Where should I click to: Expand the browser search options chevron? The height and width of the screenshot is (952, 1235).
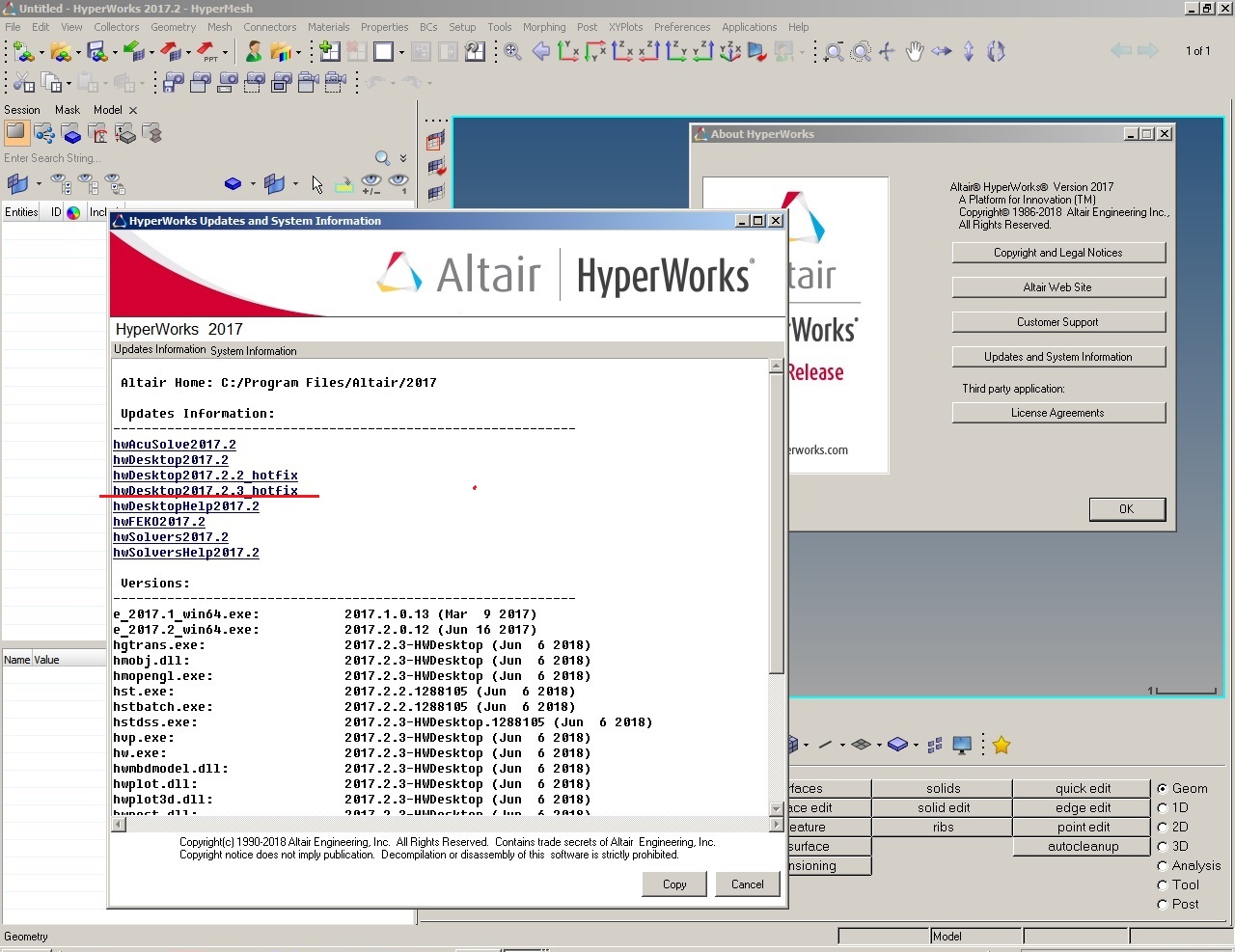tap(403, 158)
